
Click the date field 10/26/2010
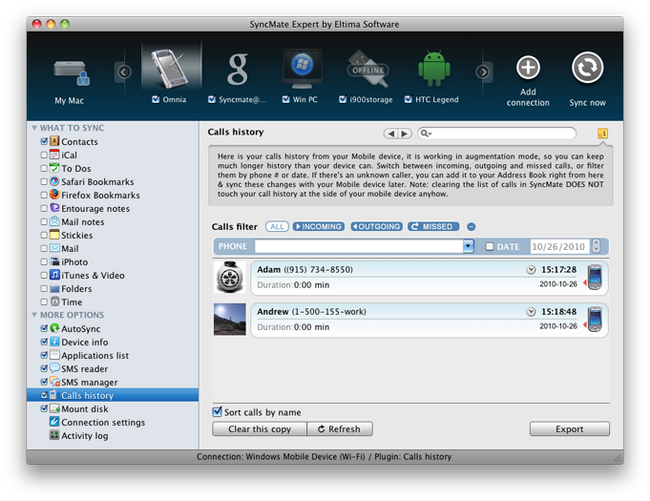pos(559,247)
